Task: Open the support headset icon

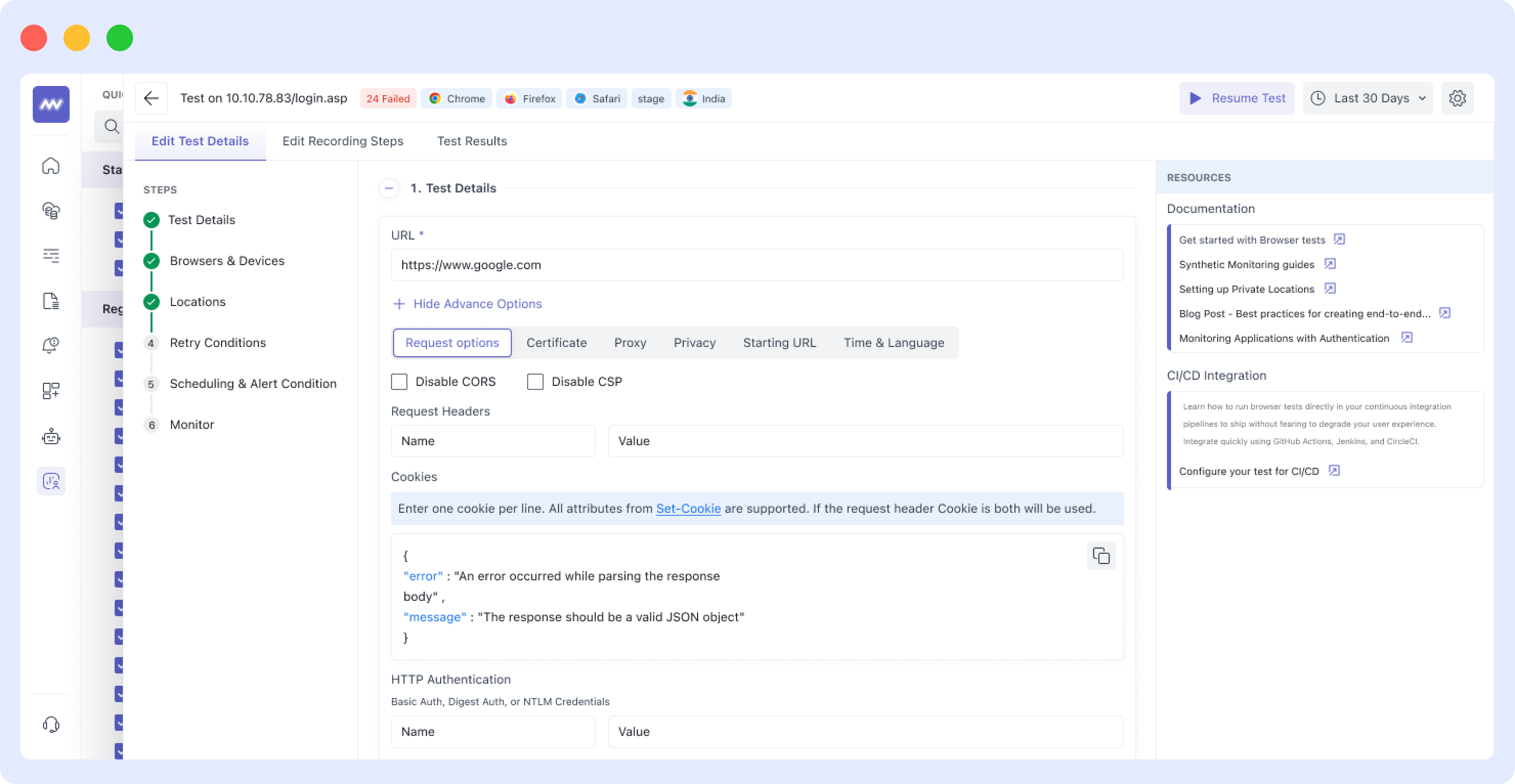Action: point(51,724)
